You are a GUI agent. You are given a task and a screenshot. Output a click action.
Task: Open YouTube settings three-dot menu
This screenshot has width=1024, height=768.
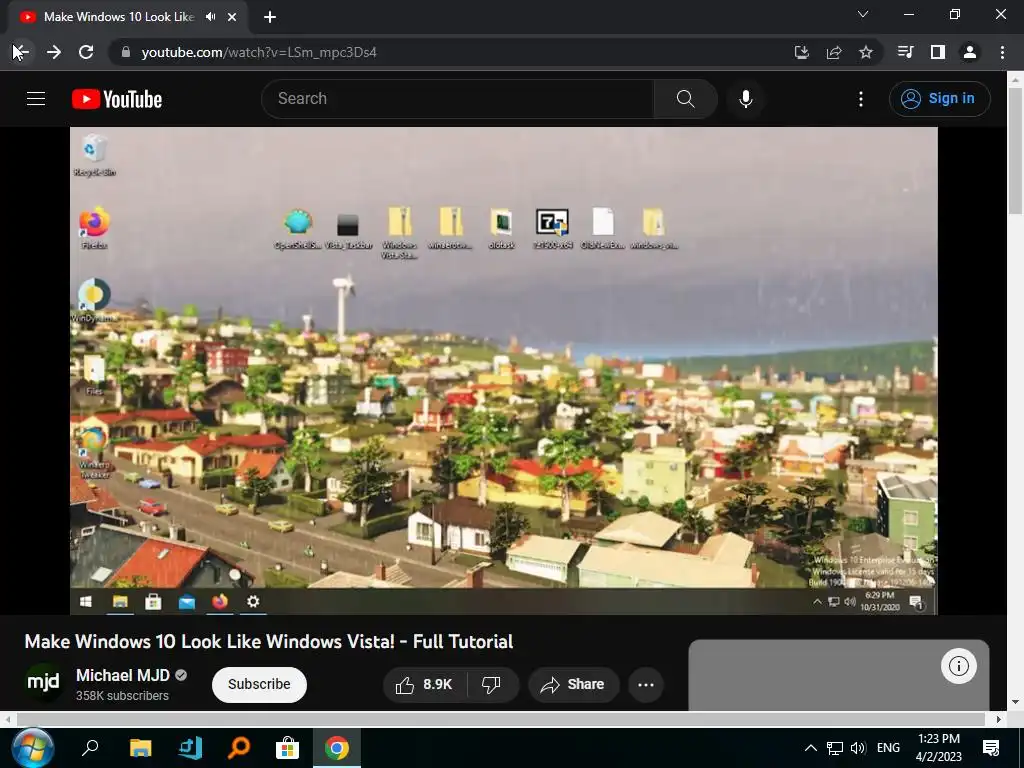(861, 99)
